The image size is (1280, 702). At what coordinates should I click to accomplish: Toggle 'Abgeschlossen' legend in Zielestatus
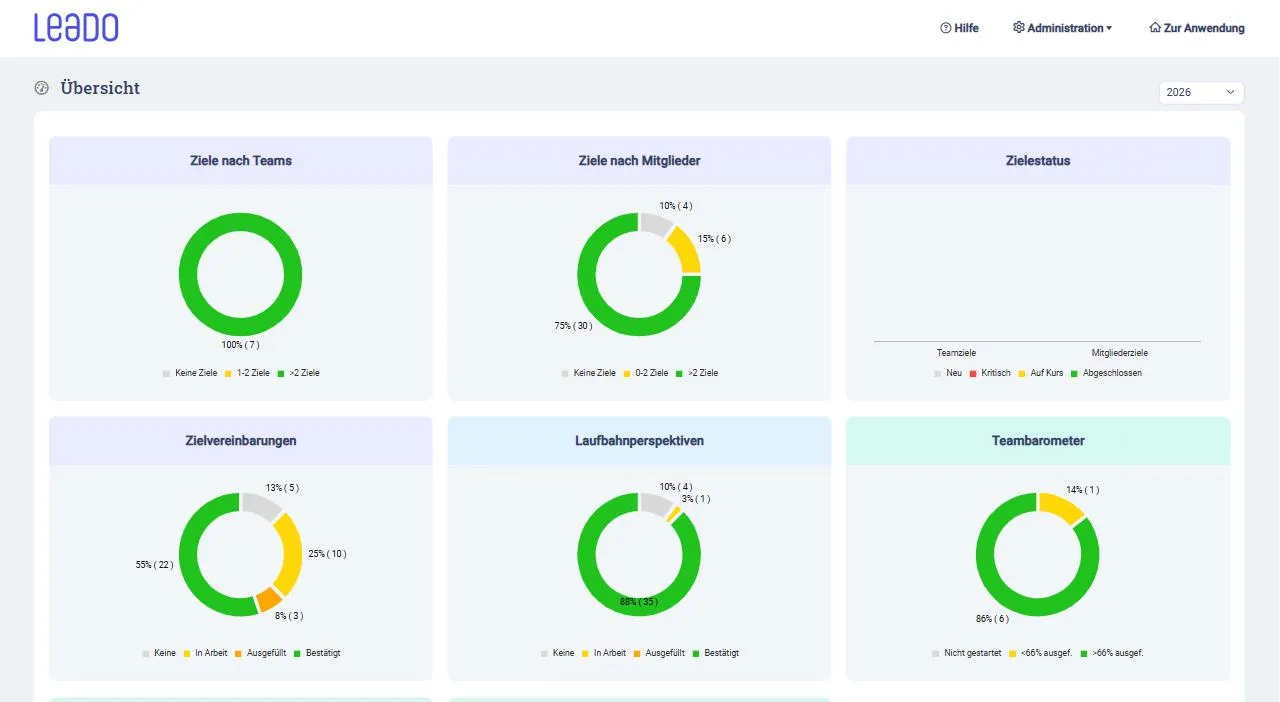pos(1106,373)
